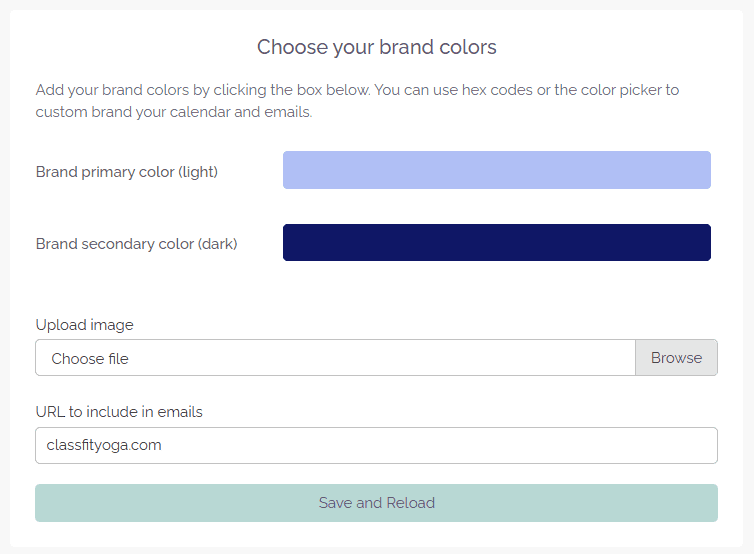Open file browser using the gray Browse button
754x554 pixels.
click(x=676, y=358)
